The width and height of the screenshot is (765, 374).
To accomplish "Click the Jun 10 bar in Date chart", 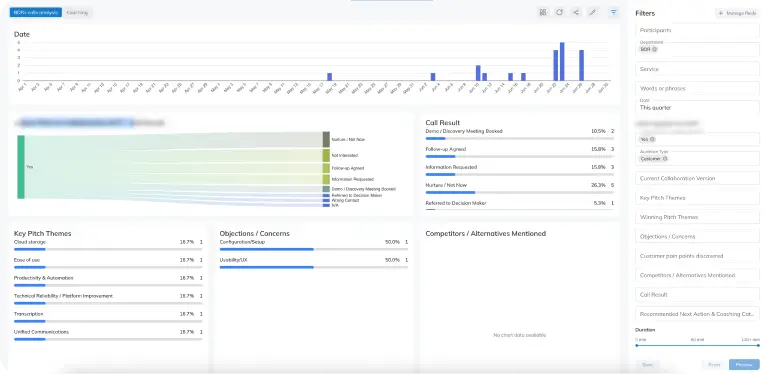I will pyautogui.click(x=478, y=73).
